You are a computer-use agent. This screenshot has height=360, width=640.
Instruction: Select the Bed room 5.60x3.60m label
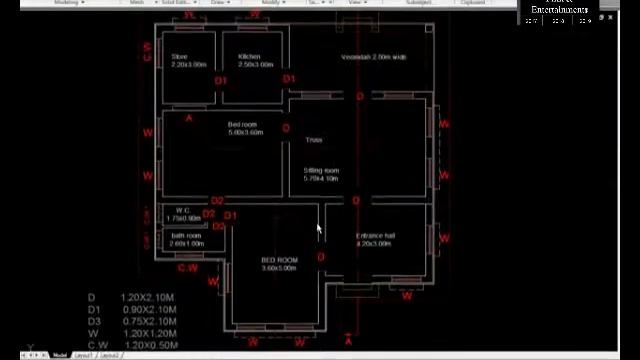pos(245,128)
